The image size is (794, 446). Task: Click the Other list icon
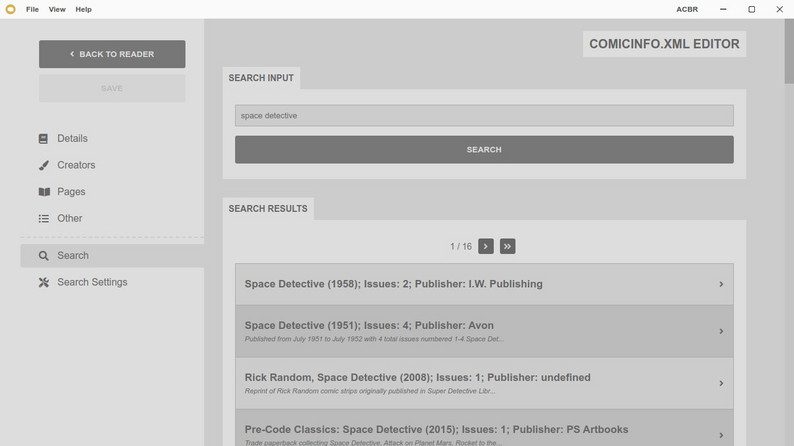(x=44, y=219)
